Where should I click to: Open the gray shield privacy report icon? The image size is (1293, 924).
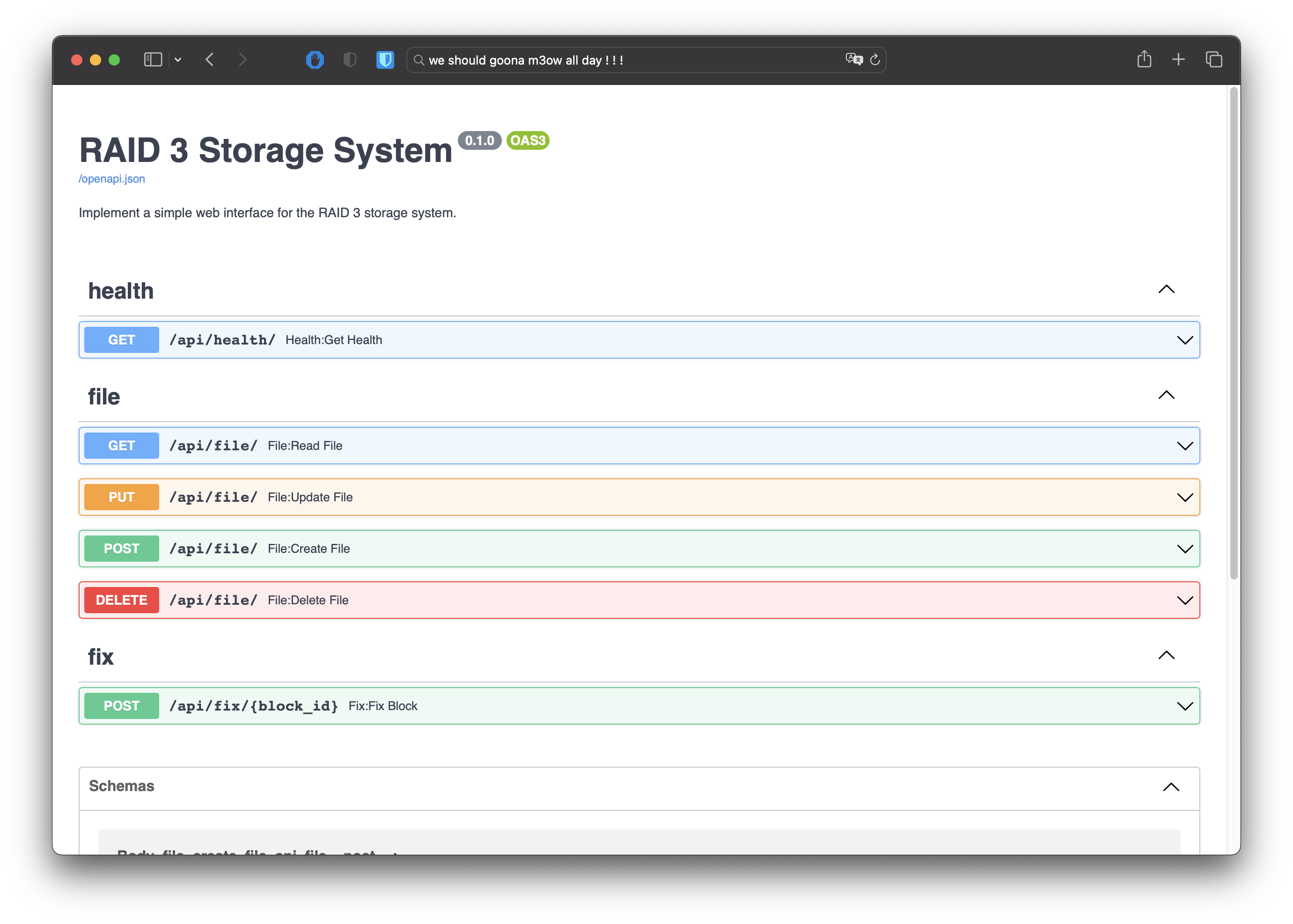pos(350,60)
